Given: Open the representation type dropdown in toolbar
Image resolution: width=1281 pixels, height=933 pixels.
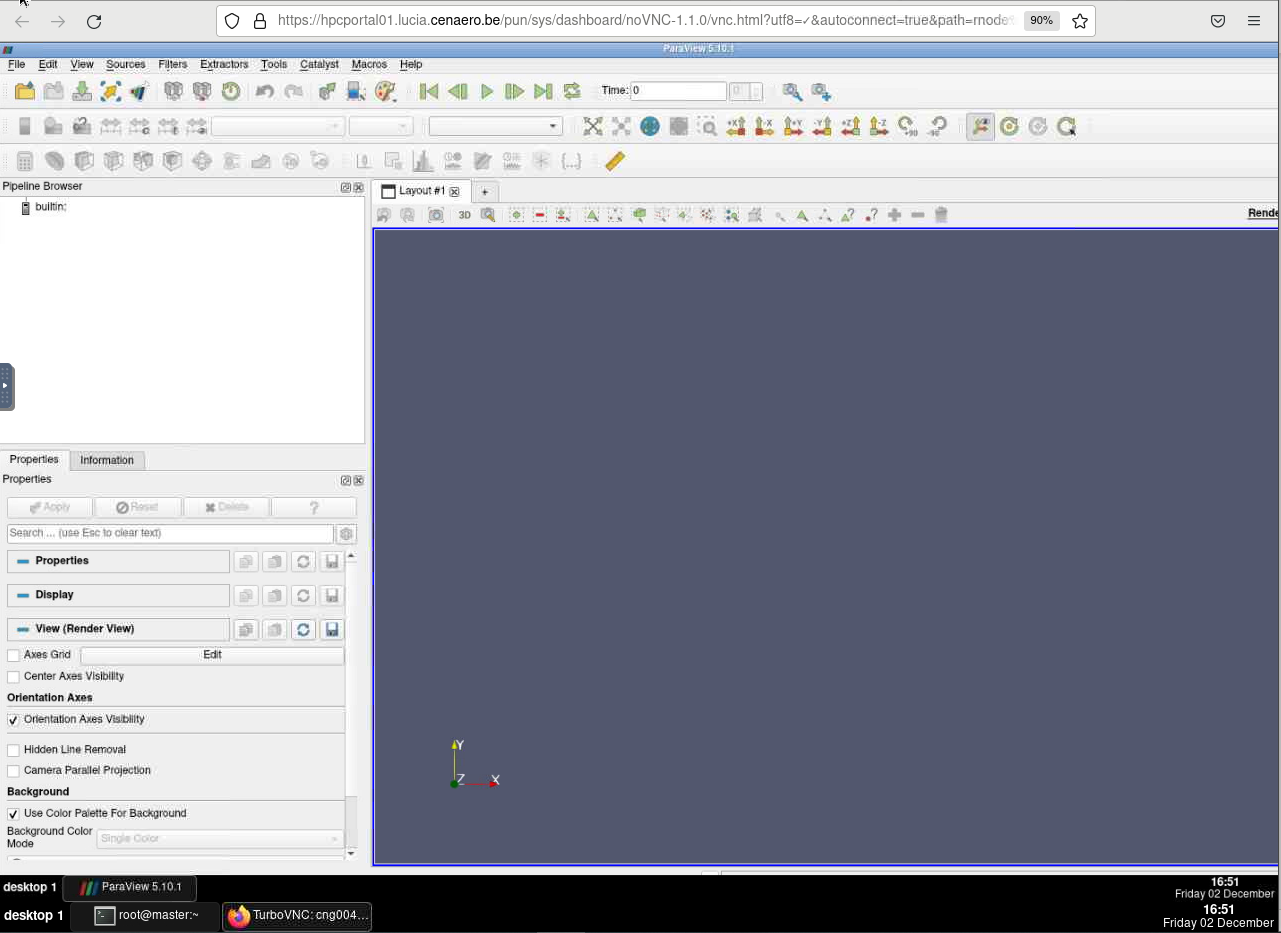Looking at the screenshot, I should coord(496,126).
